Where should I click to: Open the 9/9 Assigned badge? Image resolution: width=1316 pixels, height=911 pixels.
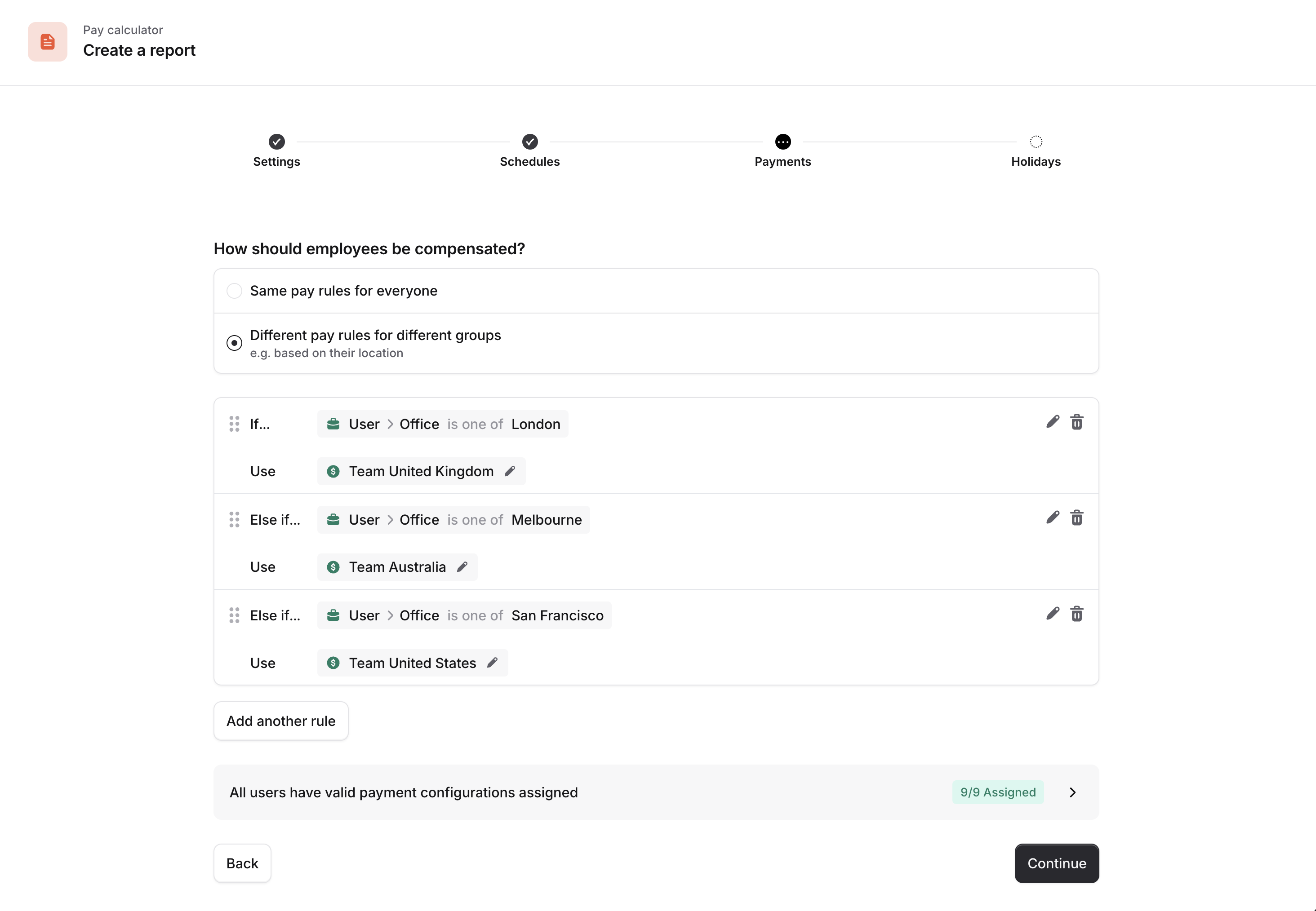998,792
